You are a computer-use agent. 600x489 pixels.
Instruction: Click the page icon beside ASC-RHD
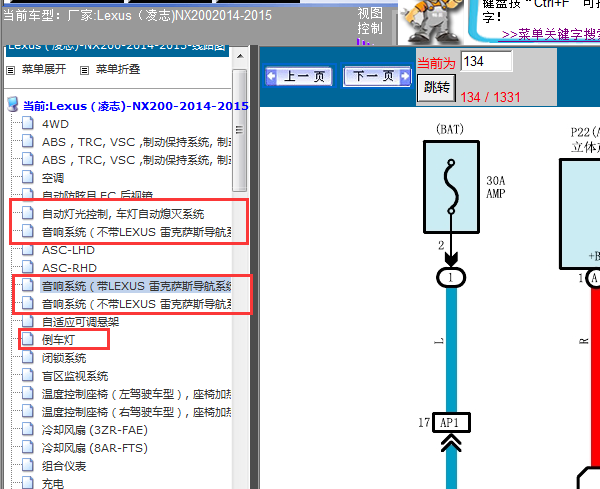point(28,267)
